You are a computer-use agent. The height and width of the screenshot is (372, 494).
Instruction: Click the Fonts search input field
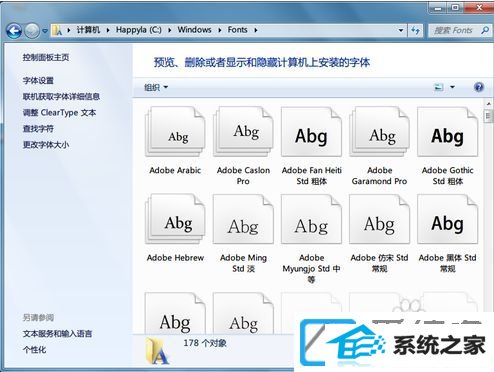pos(455,30)
